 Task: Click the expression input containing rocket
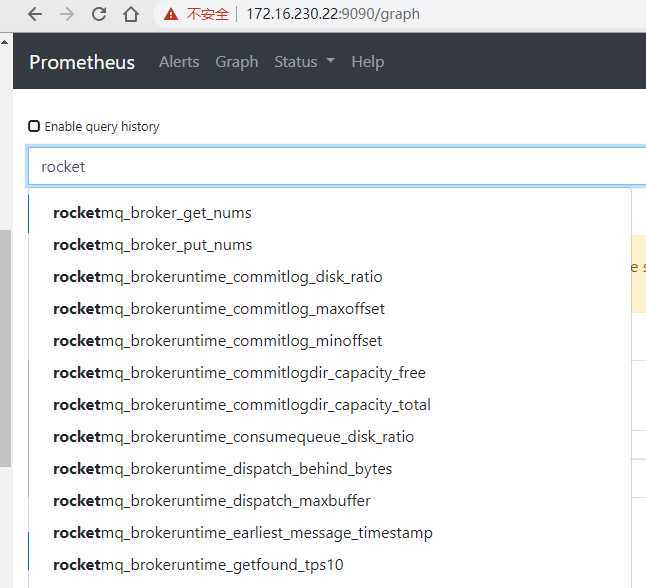pyautogui.click(x=337, y=167)
